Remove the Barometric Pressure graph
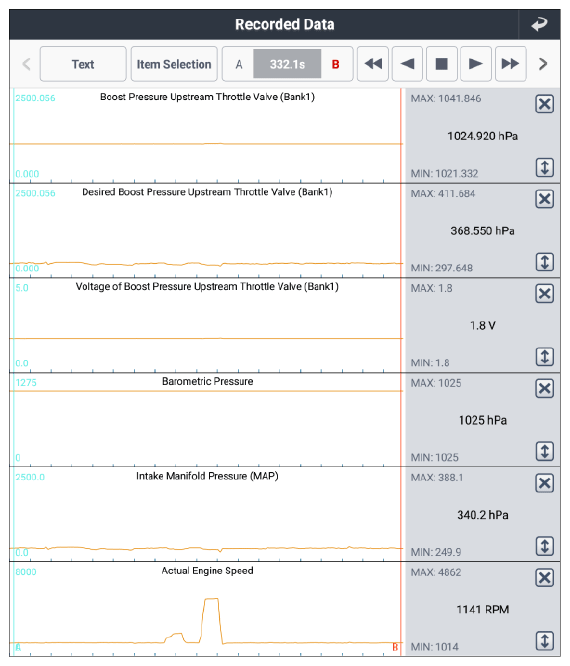This screenshot has width=570, height=666. (545, 388)
